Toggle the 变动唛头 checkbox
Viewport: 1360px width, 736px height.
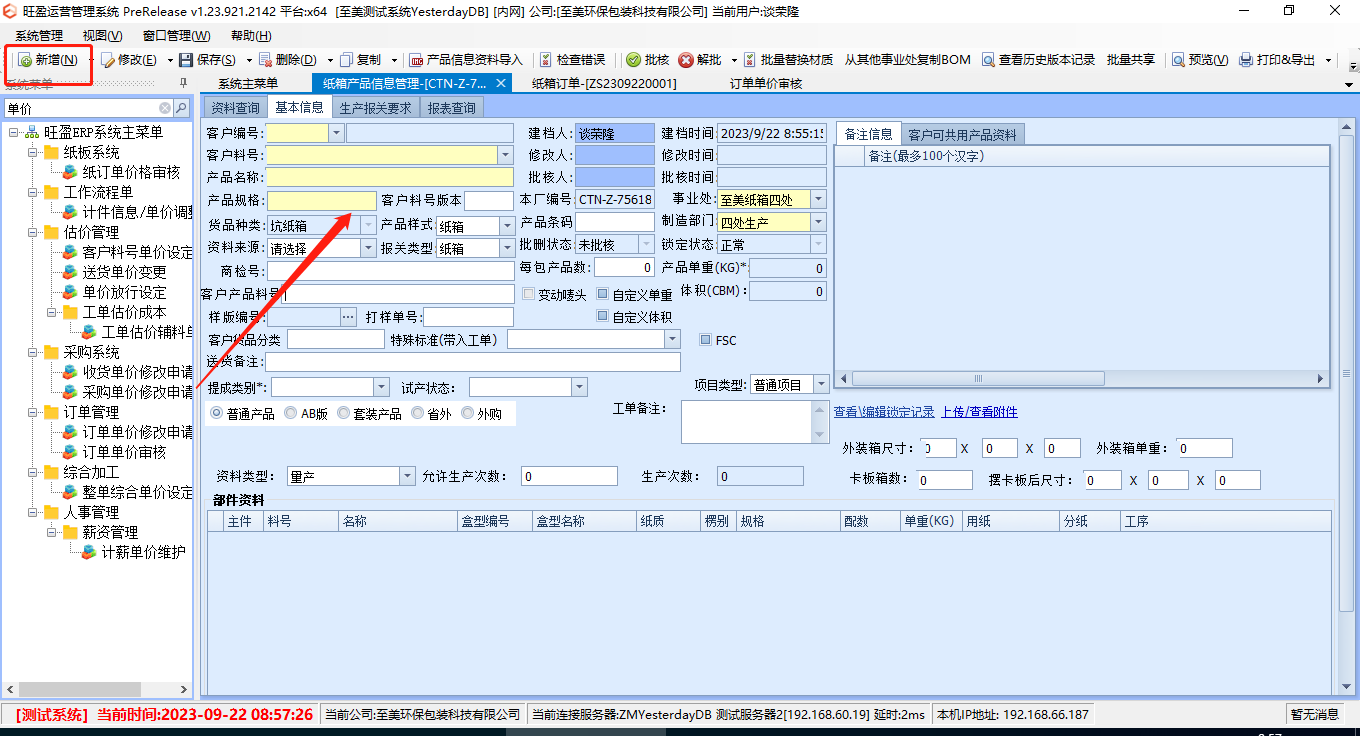point(529,294)
